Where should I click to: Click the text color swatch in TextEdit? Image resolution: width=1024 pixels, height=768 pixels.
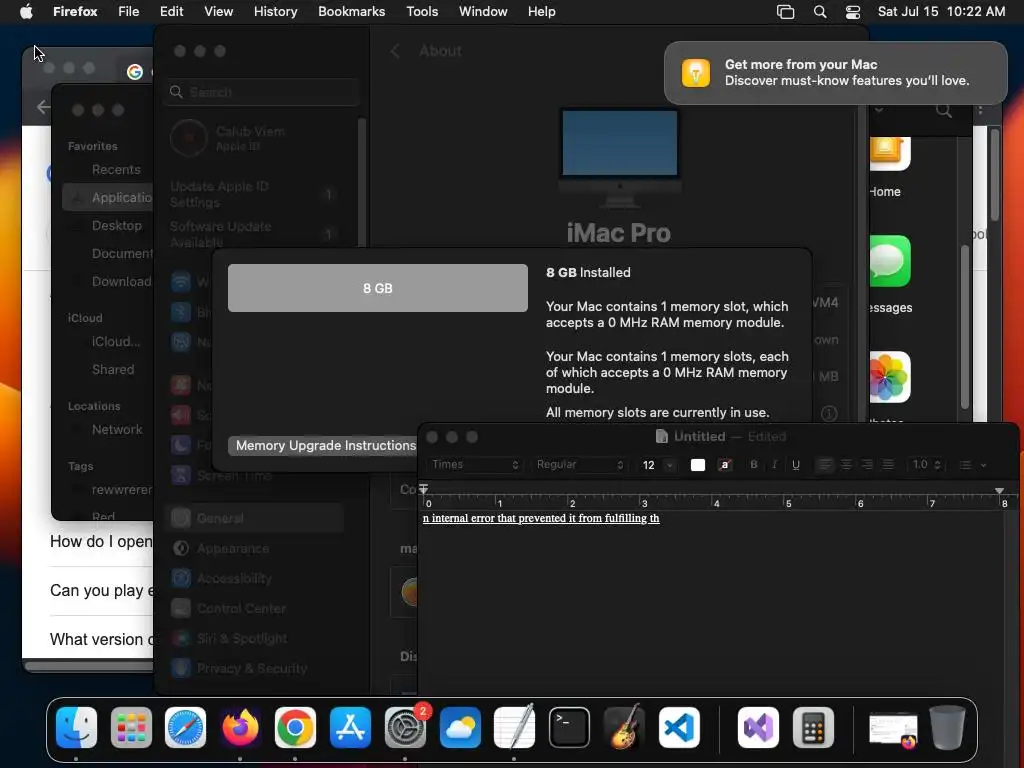click(x=697, y=464)
